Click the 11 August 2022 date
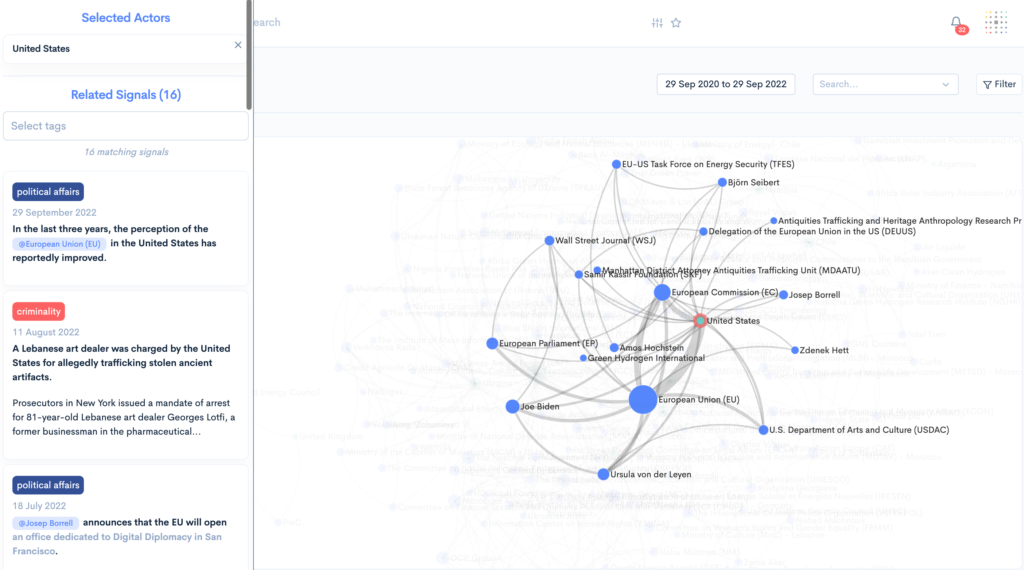This screenshot has height=570, width=1024. pos(46,332)
